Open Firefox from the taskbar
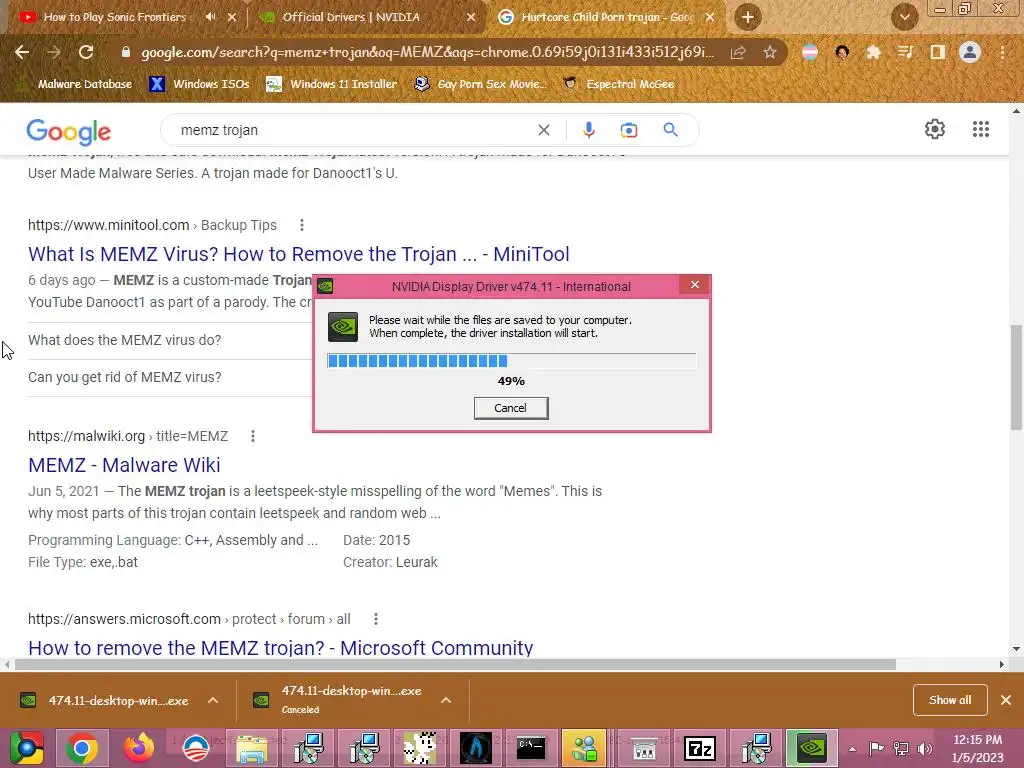Screen dimensions: 1024x768 [139, 748]
